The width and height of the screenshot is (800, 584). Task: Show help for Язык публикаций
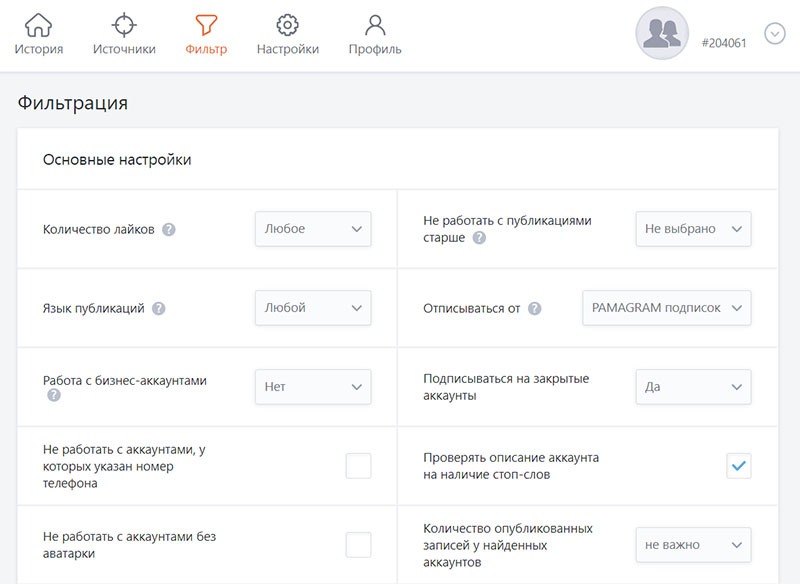[159, 309]
